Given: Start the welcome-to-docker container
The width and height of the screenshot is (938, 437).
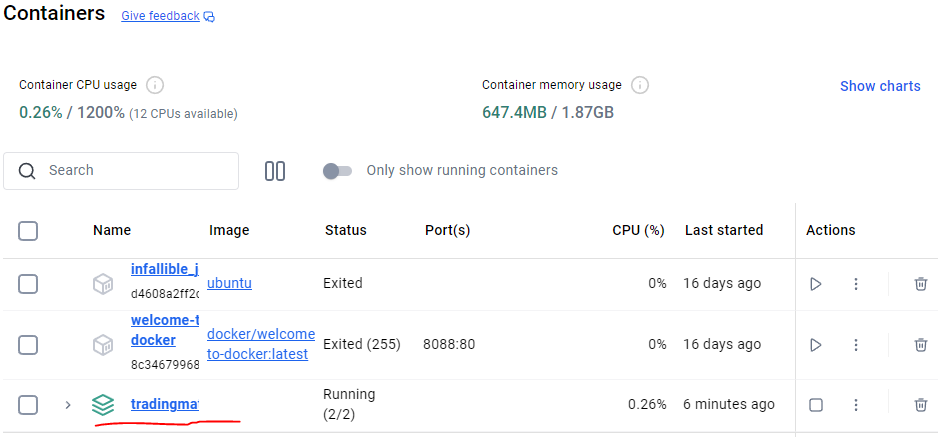Looking at the screenshot, I should click(815, 345).
